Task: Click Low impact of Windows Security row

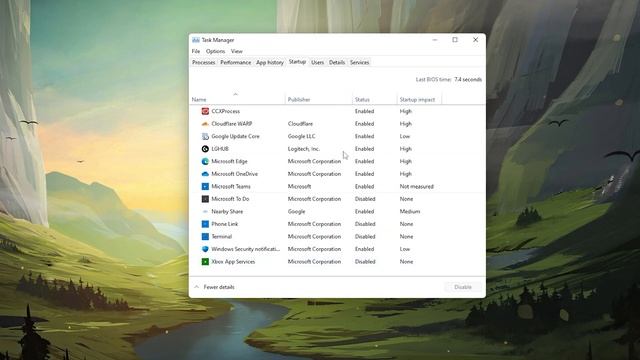Action: (x=405, y=249)
